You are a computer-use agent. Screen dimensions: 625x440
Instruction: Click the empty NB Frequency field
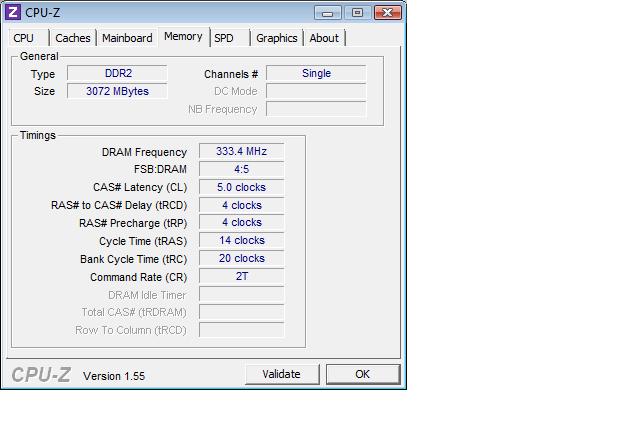click(316, 109)
